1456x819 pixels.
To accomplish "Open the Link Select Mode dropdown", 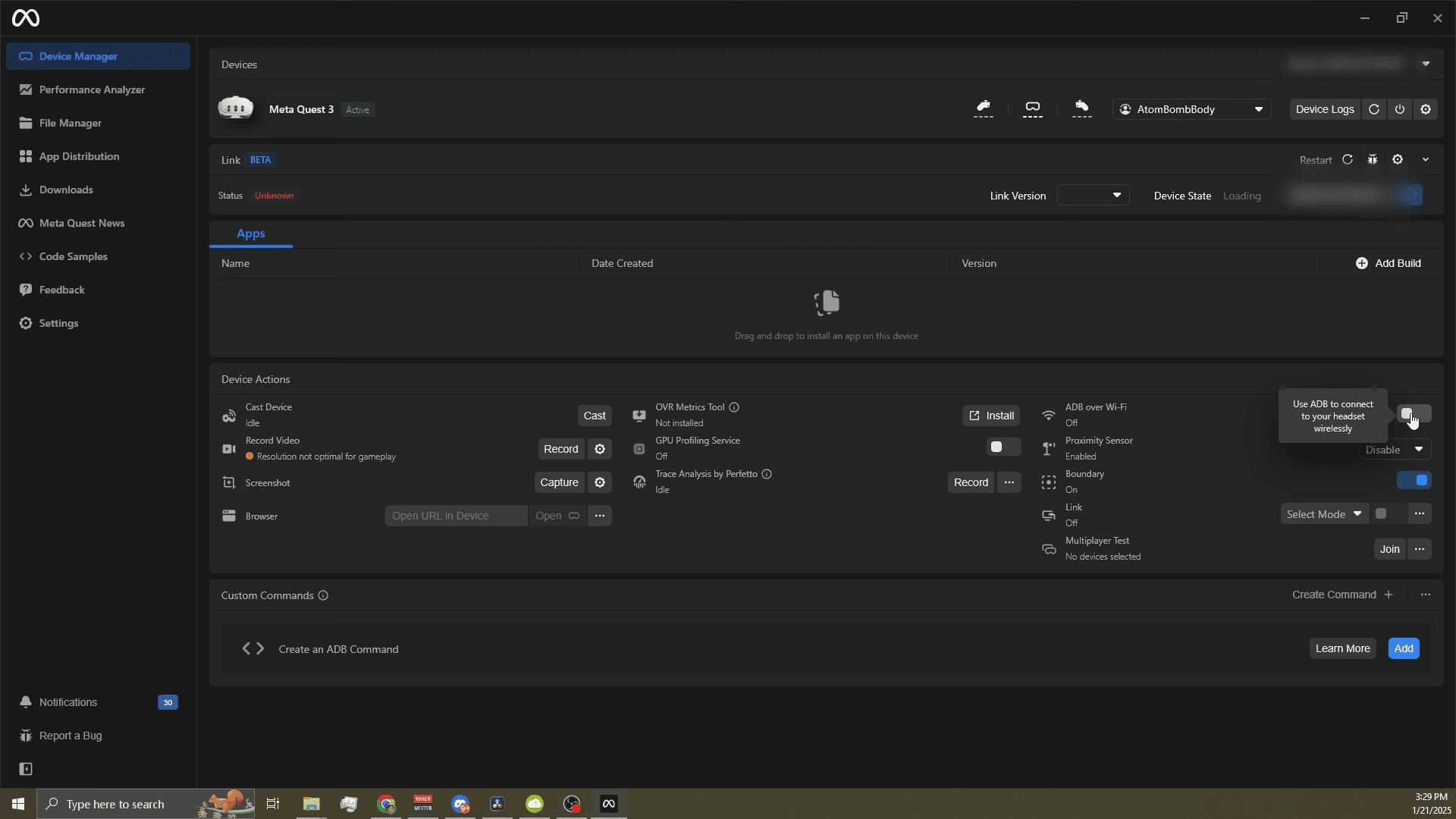I will [1324, 514].
